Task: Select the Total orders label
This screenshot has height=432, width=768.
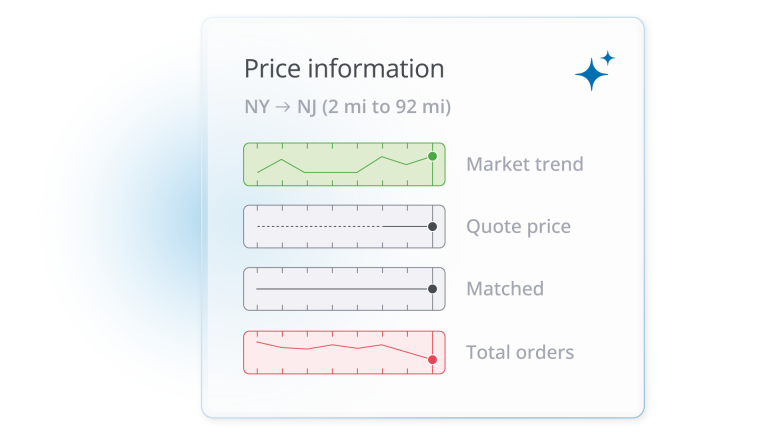Action: pyautogui.click(x=520, y=352)
